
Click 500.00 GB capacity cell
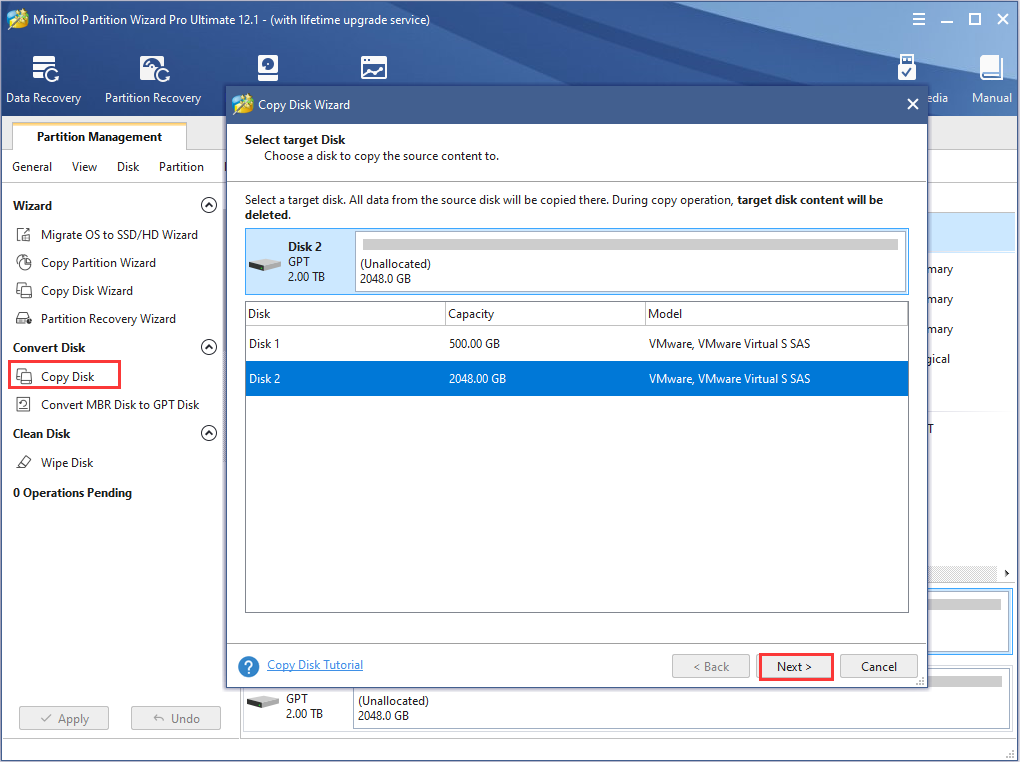[x=474, y=344]
